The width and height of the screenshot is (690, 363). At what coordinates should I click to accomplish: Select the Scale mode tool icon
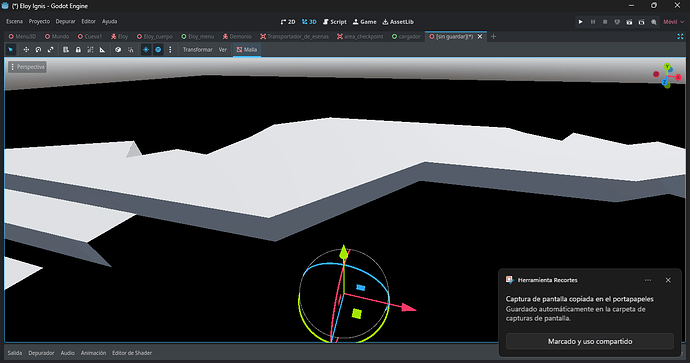click(x=51, y=50)
